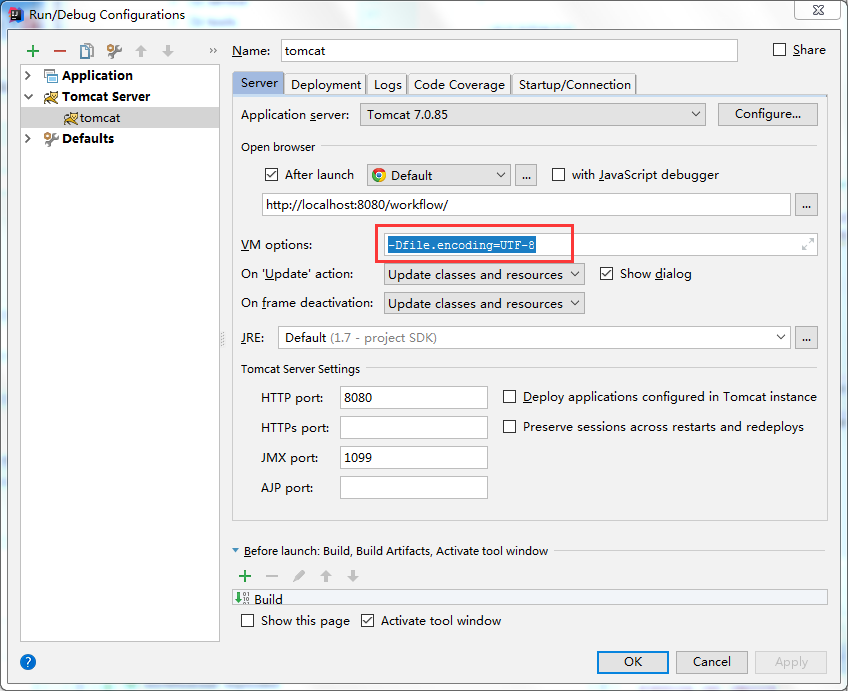848x691 pixels.
Task: Switch to the Deployment tab
Action: point(326,85)
